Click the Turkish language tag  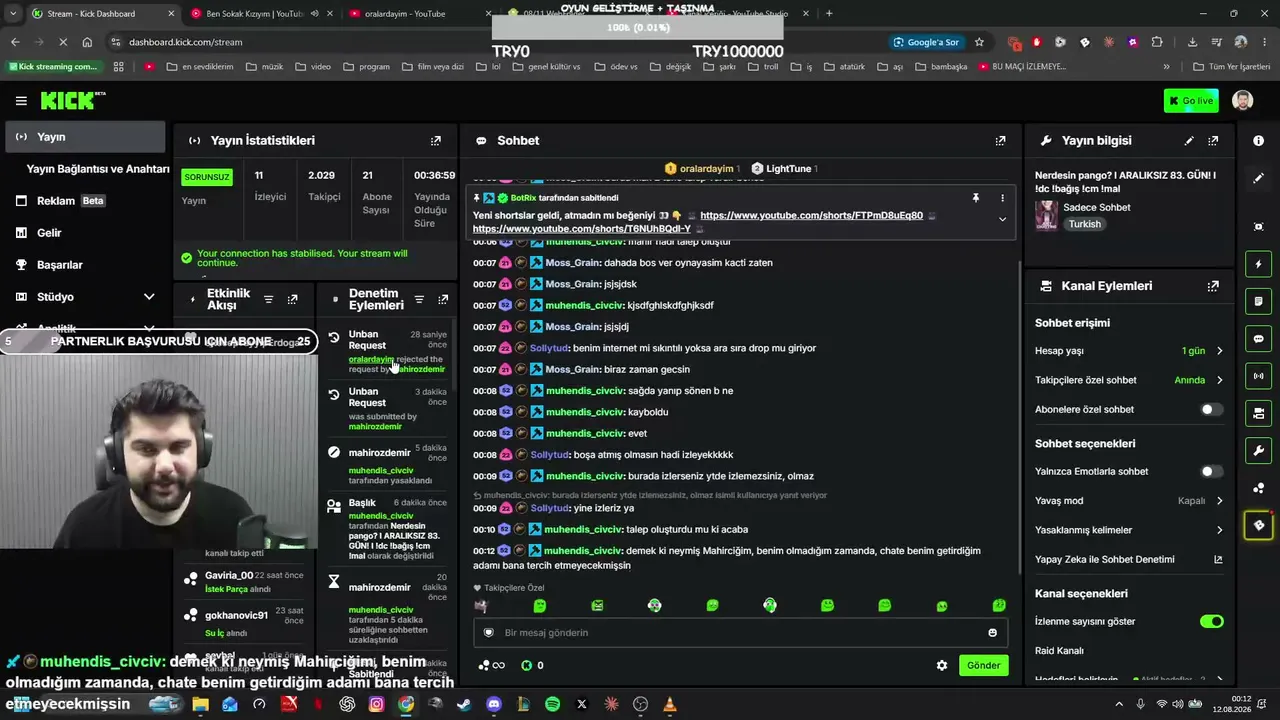1084,224
